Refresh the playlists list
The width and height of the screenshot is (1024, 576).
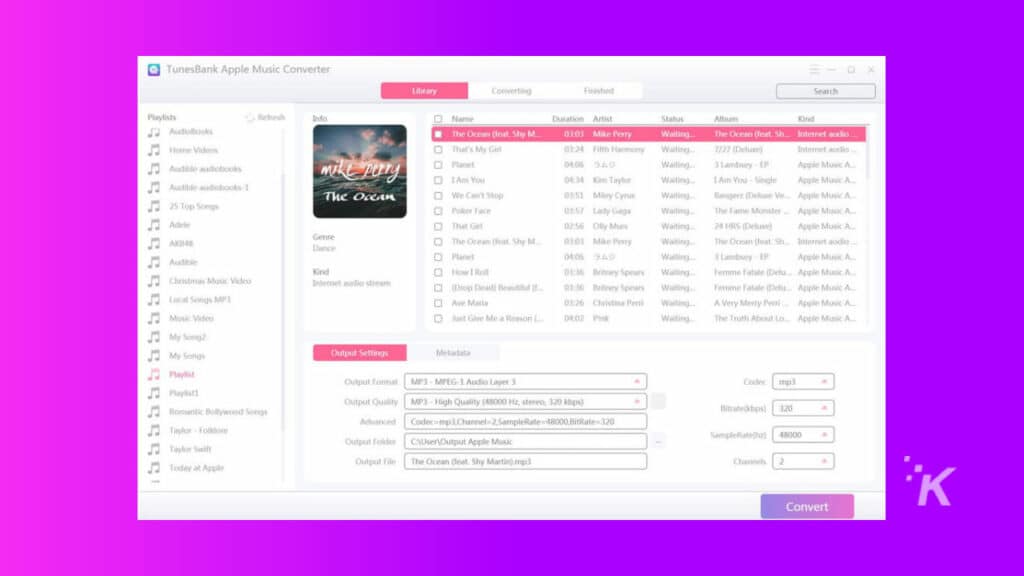click(x=265, y=118)
